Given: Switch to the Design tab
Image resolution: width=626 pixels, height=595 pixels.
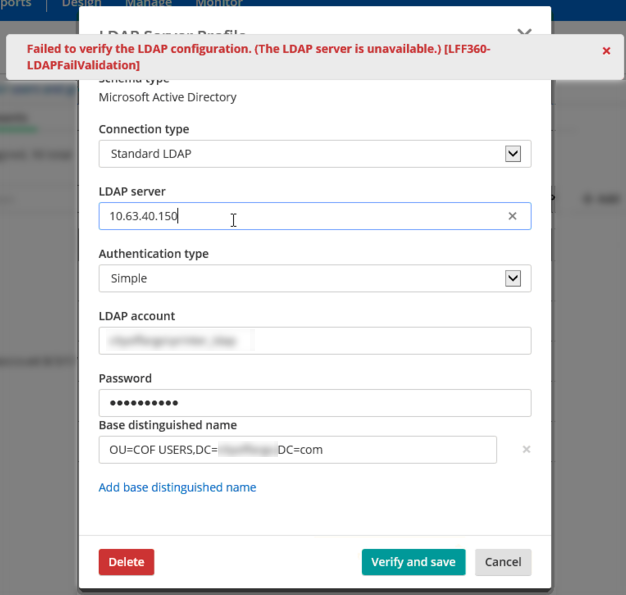Looking at the screenshot, I should point(82,4).
